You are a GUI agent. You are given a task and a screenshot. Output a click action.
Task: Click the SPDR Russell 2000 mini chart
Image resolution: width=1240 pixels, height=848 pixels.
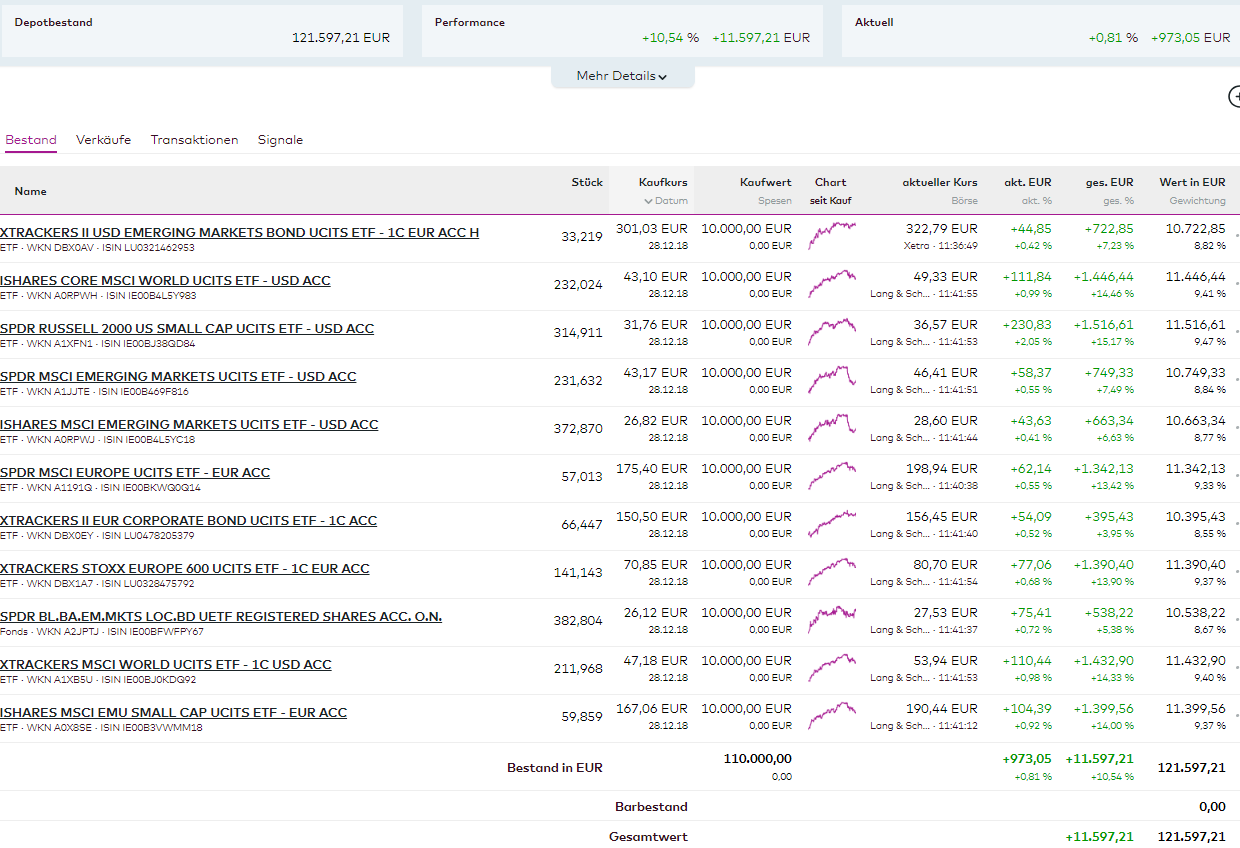pos(831,331)
